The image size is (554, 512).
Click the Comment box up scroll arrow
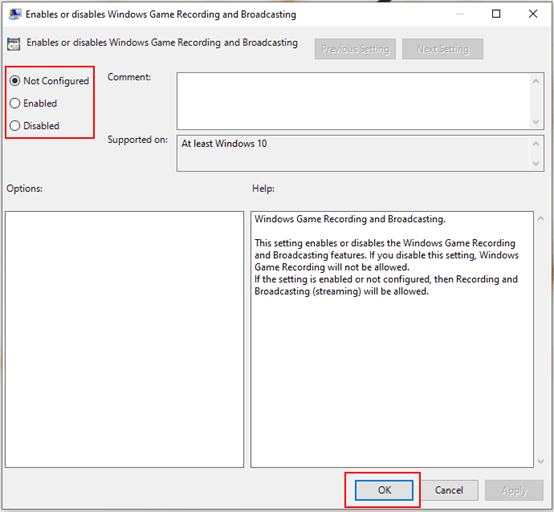(536, 81)
